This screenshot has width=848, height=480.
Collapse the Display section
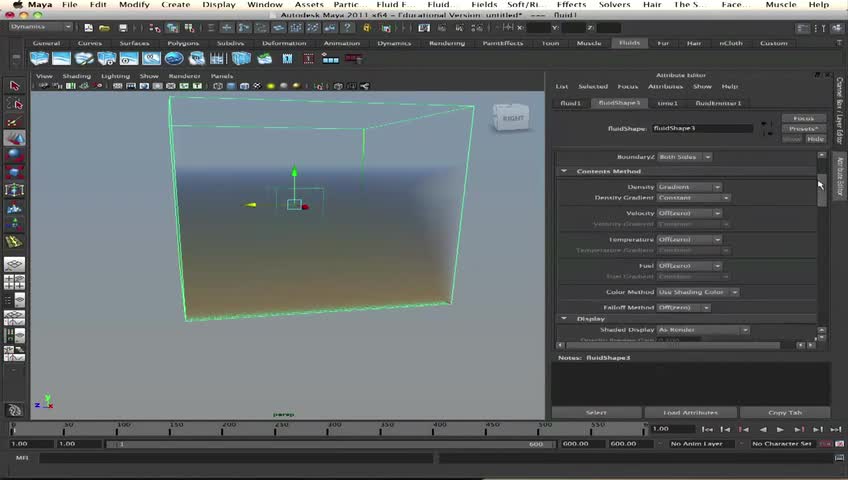pyautogui.click(x=564, y=319)
